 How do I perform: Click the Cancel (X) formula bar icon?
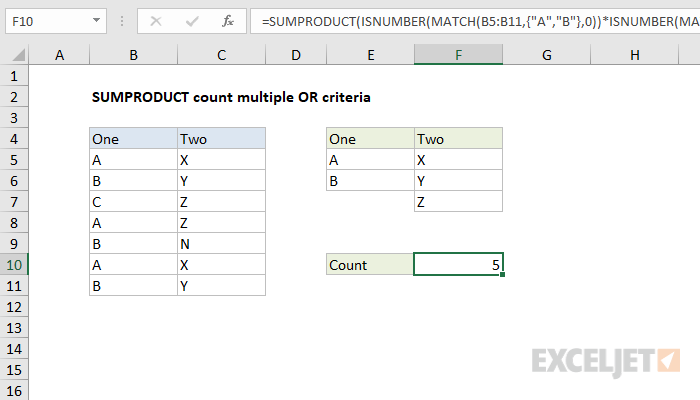tap(156, 21)
